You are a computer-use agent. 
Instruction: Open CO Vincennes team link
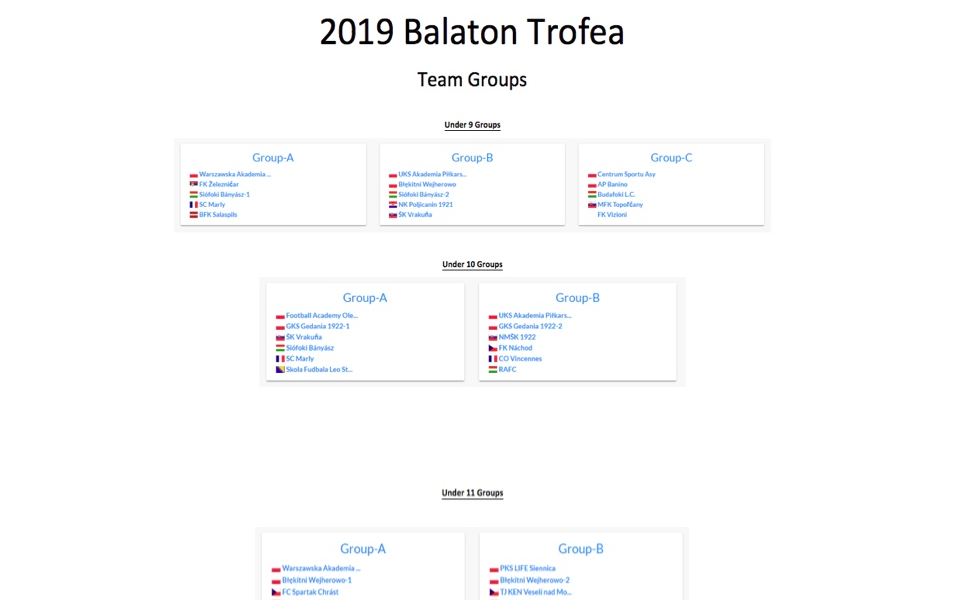tap(520, 359)
